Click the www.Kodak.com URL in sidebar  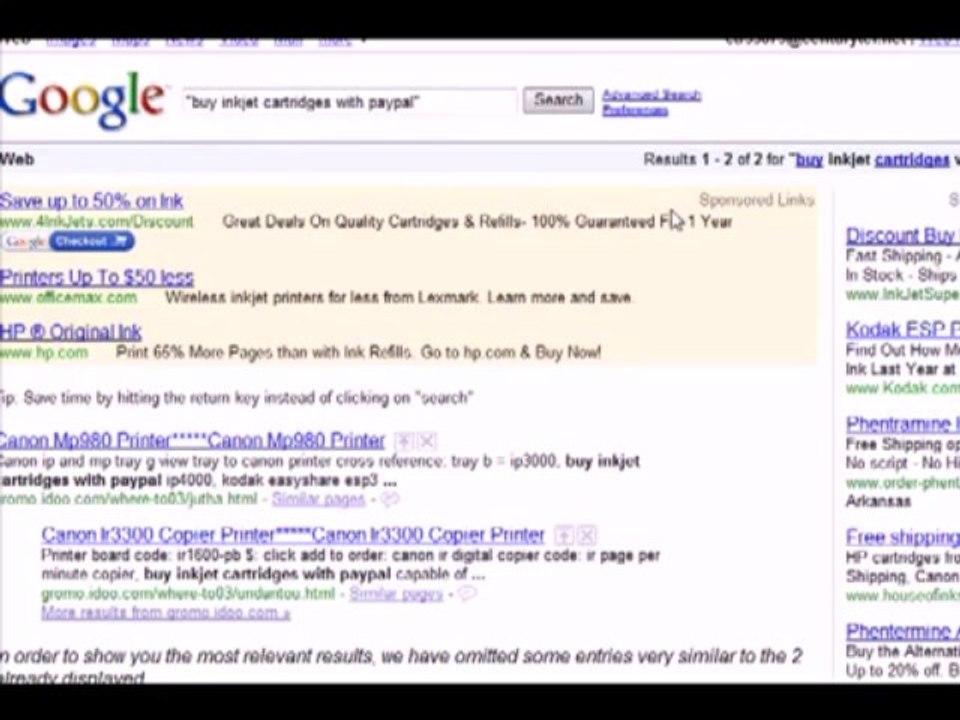903,388
